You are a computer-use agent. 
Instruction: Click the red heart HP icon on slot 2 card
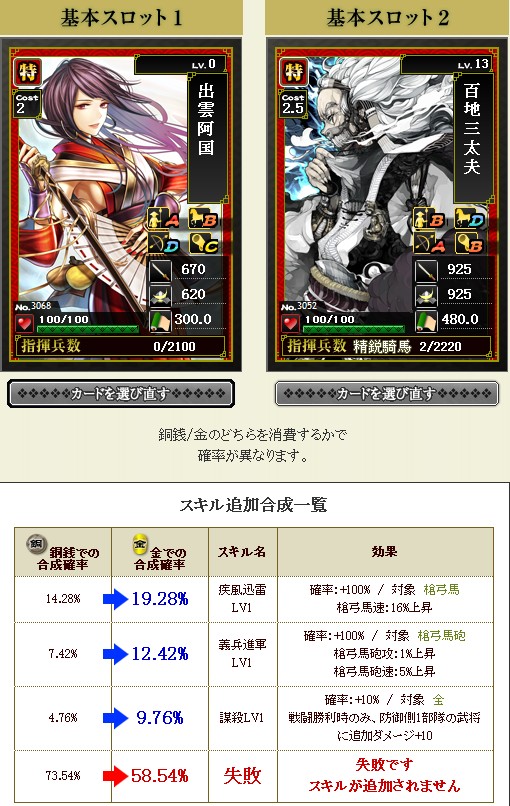click(x=290, y=324)
